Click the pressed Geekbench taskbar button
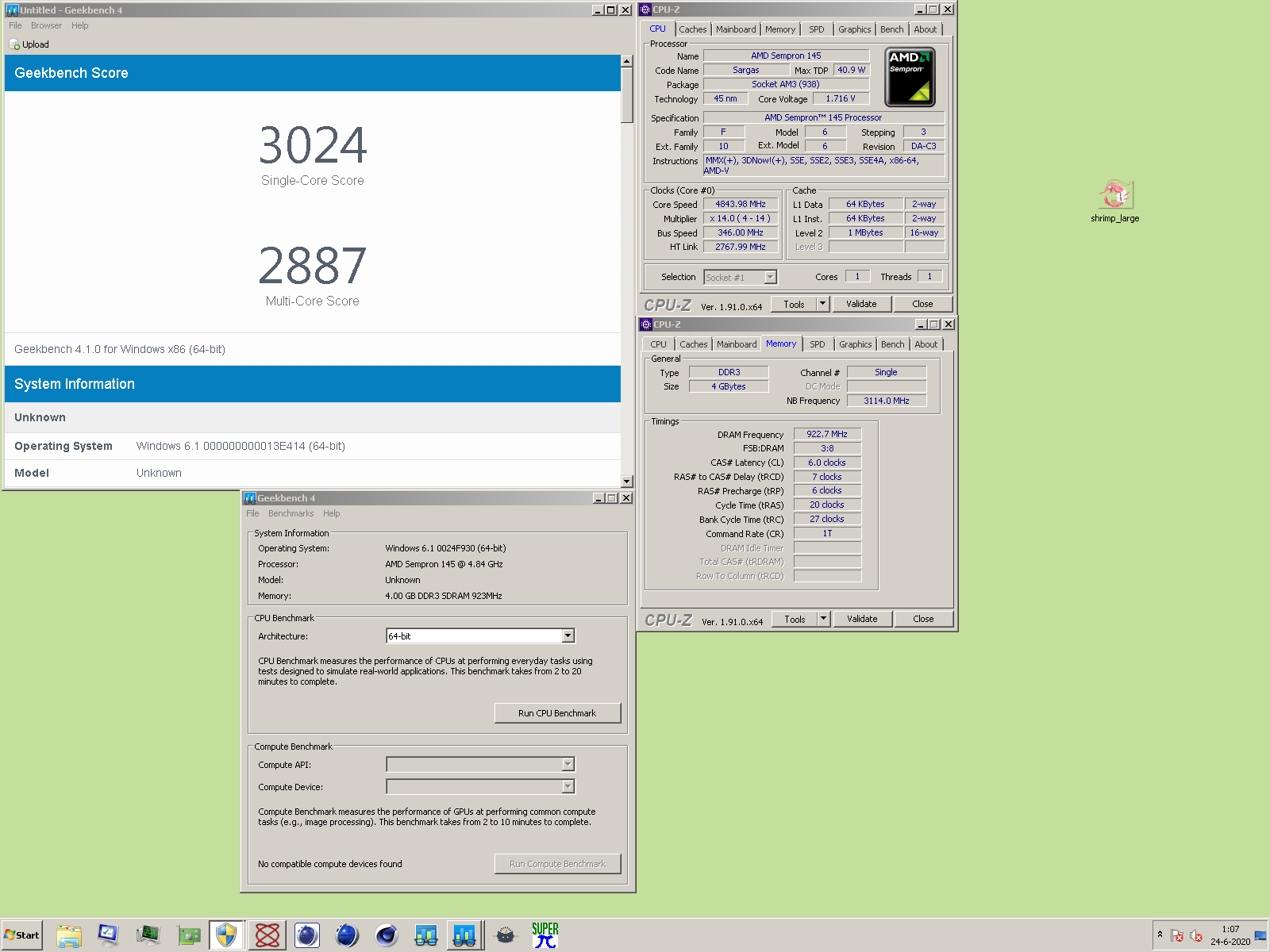The image size is (1270, 952). tap(465, 935)
